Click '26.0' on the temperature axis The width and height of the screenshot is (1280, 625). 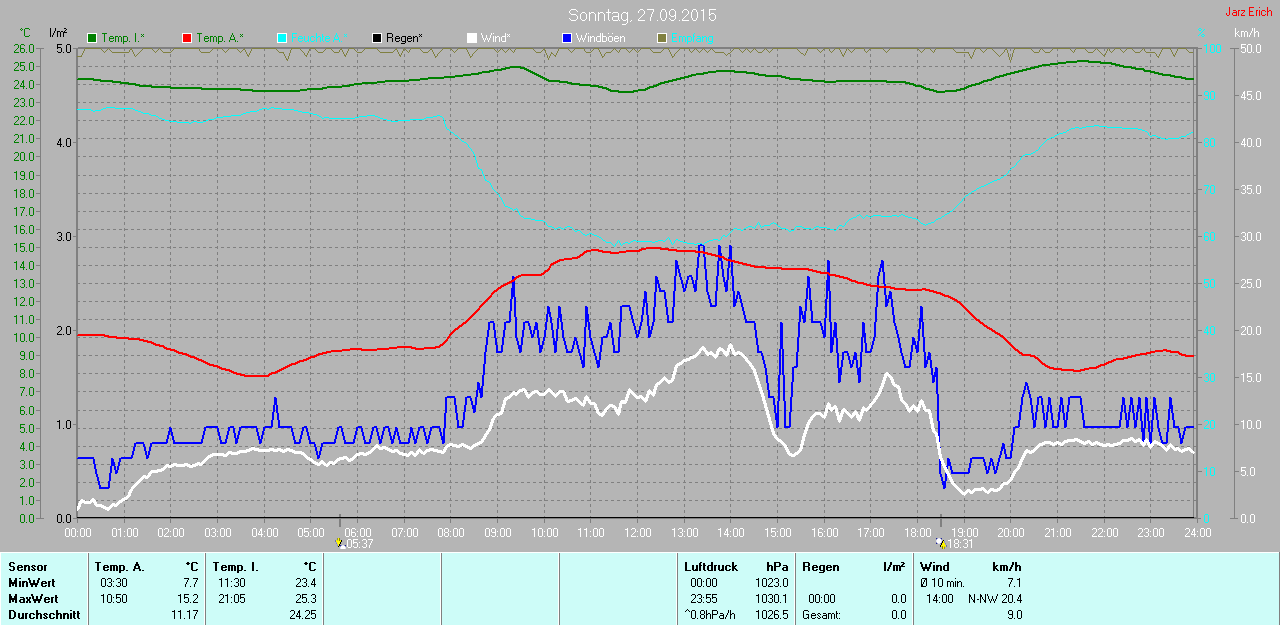tap(24, 48)
